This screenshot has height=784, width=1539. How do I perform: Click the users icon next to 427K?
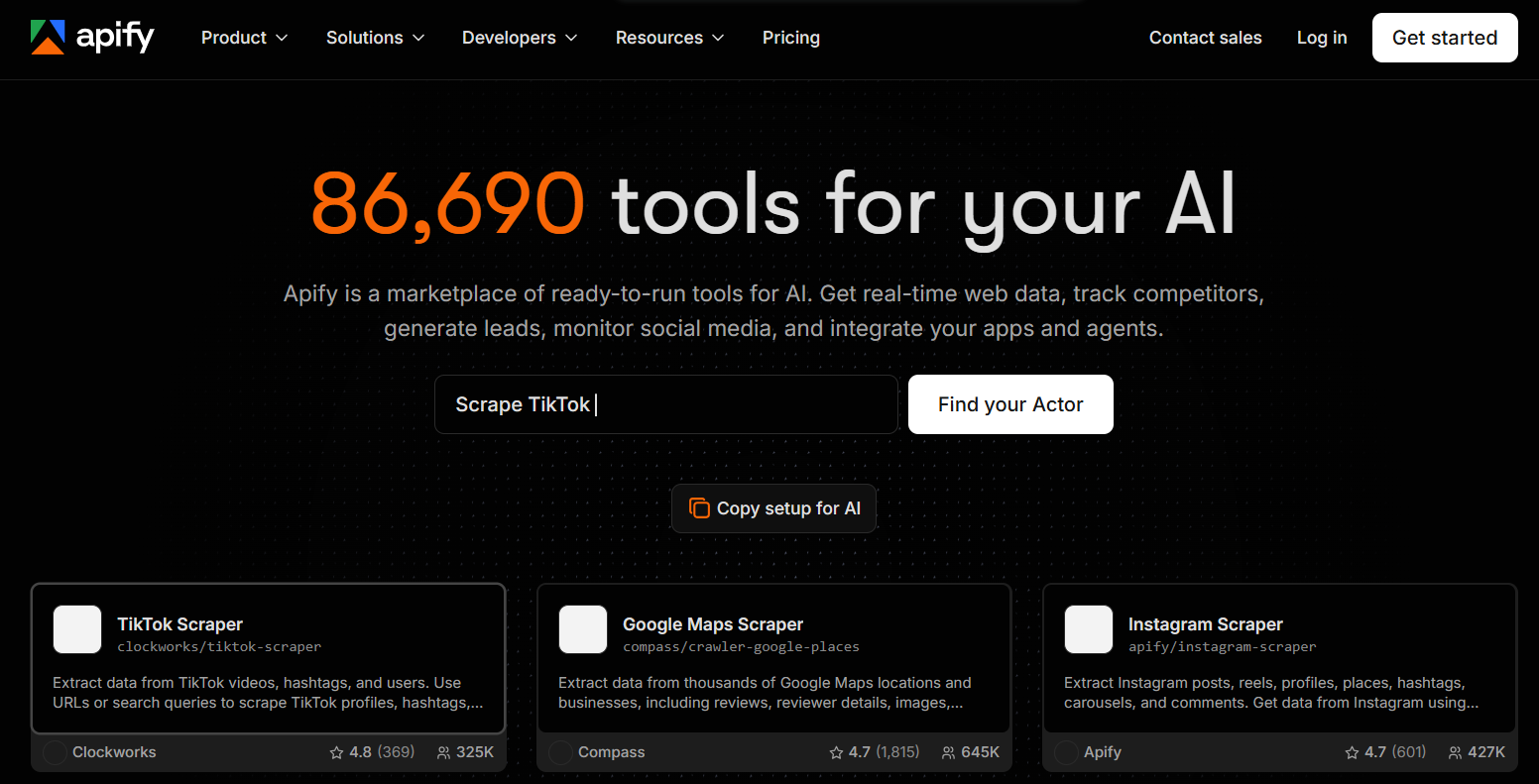click(x=1455, y=752)
